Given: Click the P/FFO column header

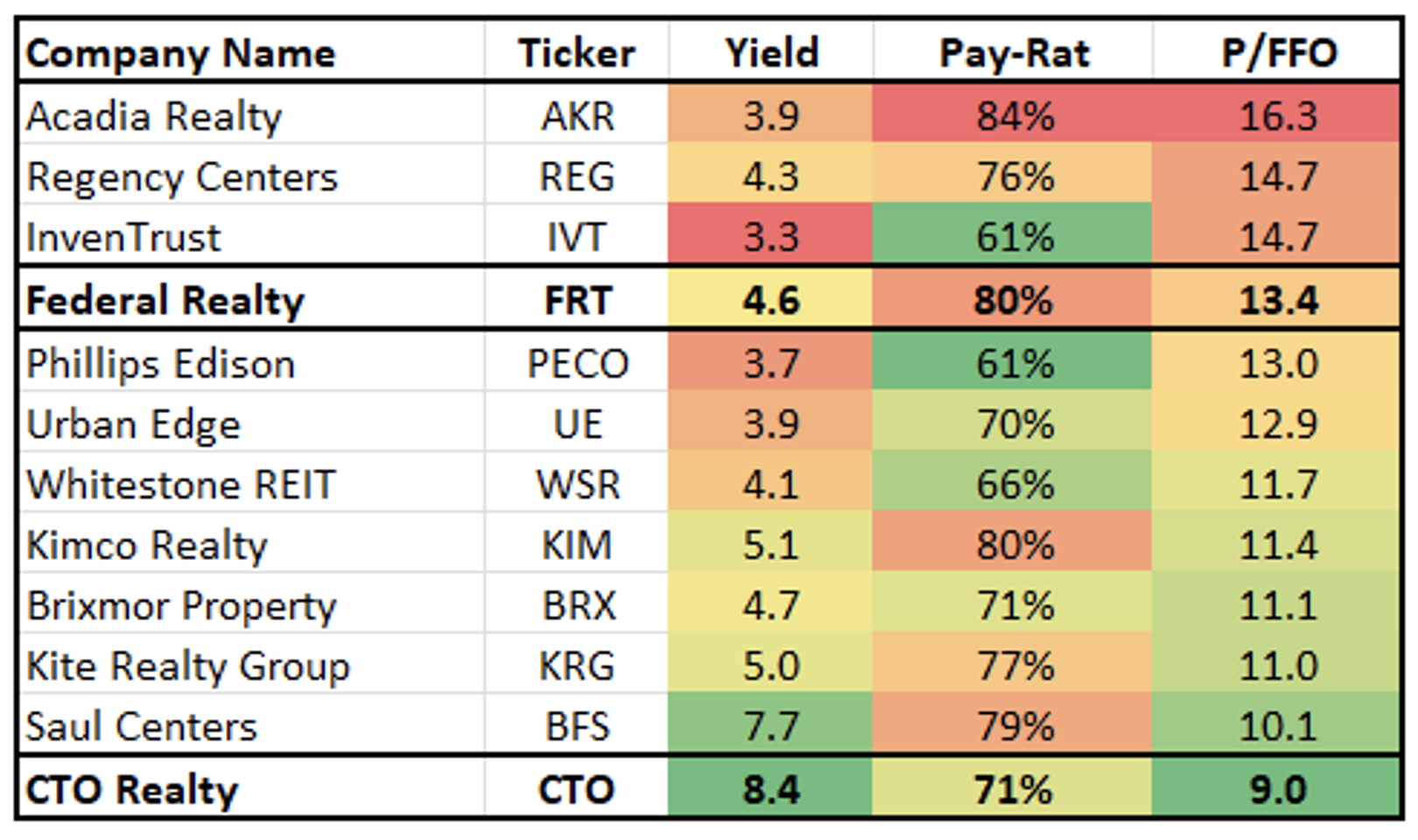Looking at the screenshot, I should coord(1279,53).
